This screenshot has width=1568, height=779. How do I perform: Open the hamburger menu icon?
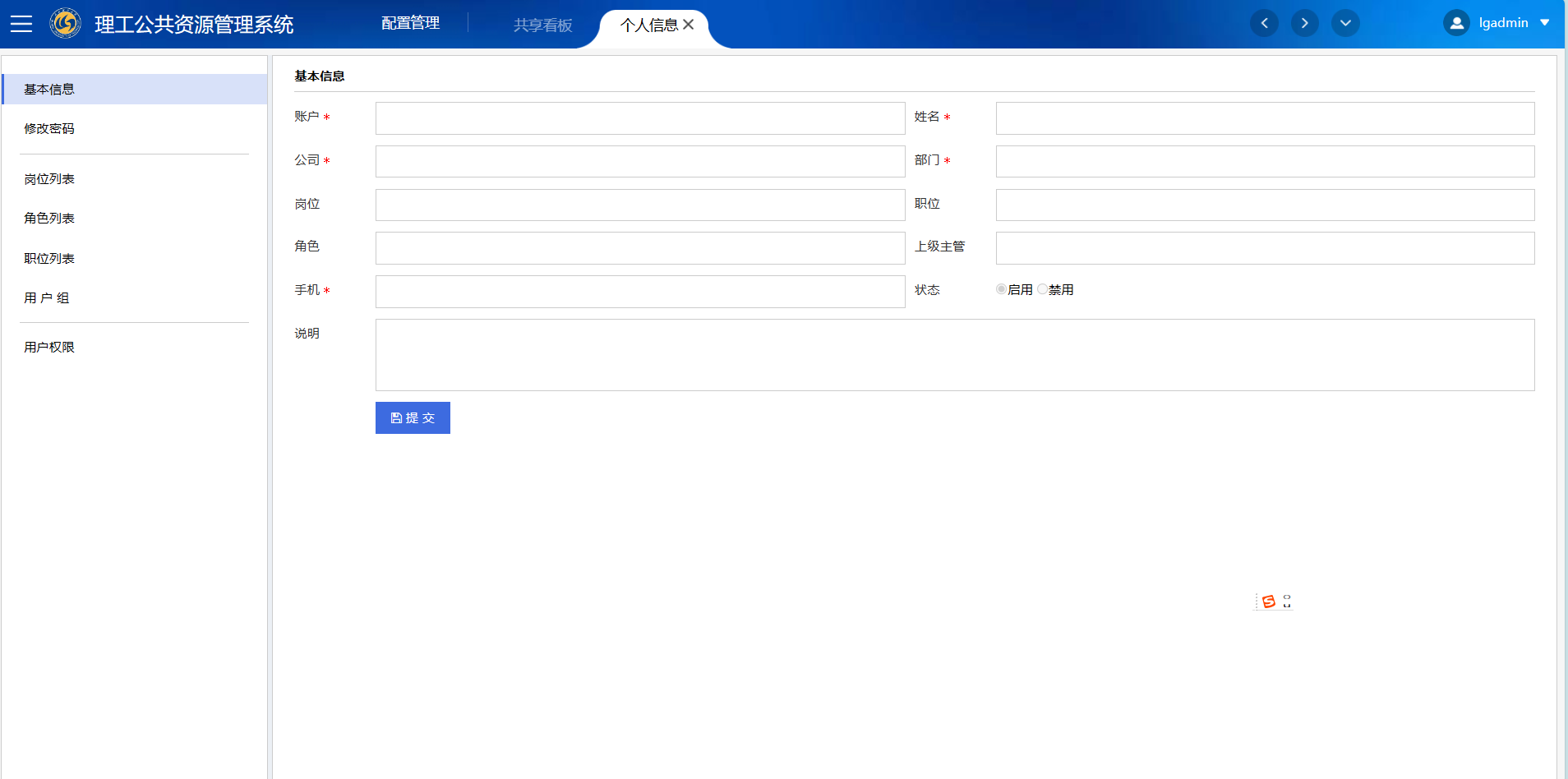click(x=21, y=24)
